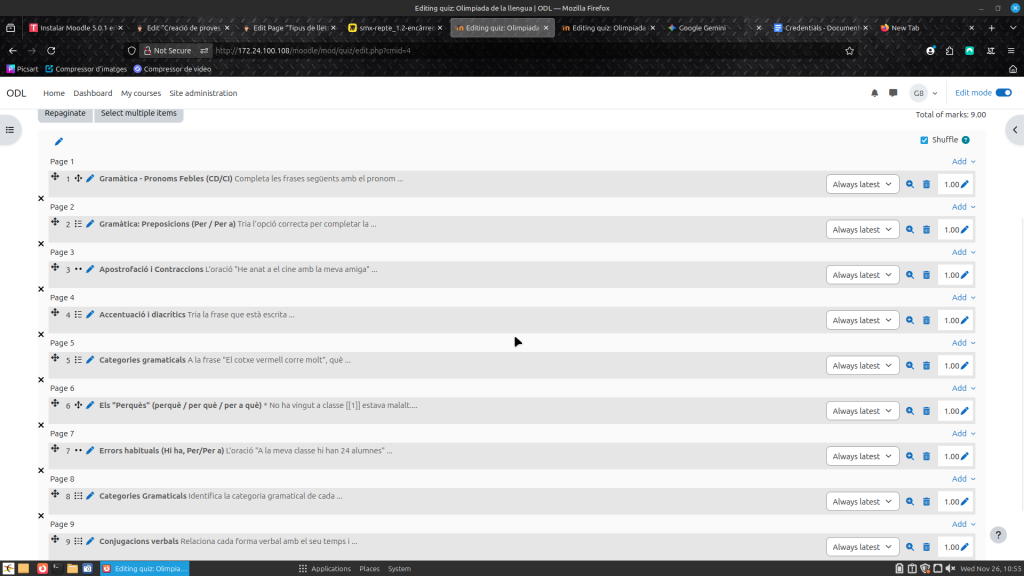
Task: Open the messaging chat bubble icon
Action: [x=893, y=93]
